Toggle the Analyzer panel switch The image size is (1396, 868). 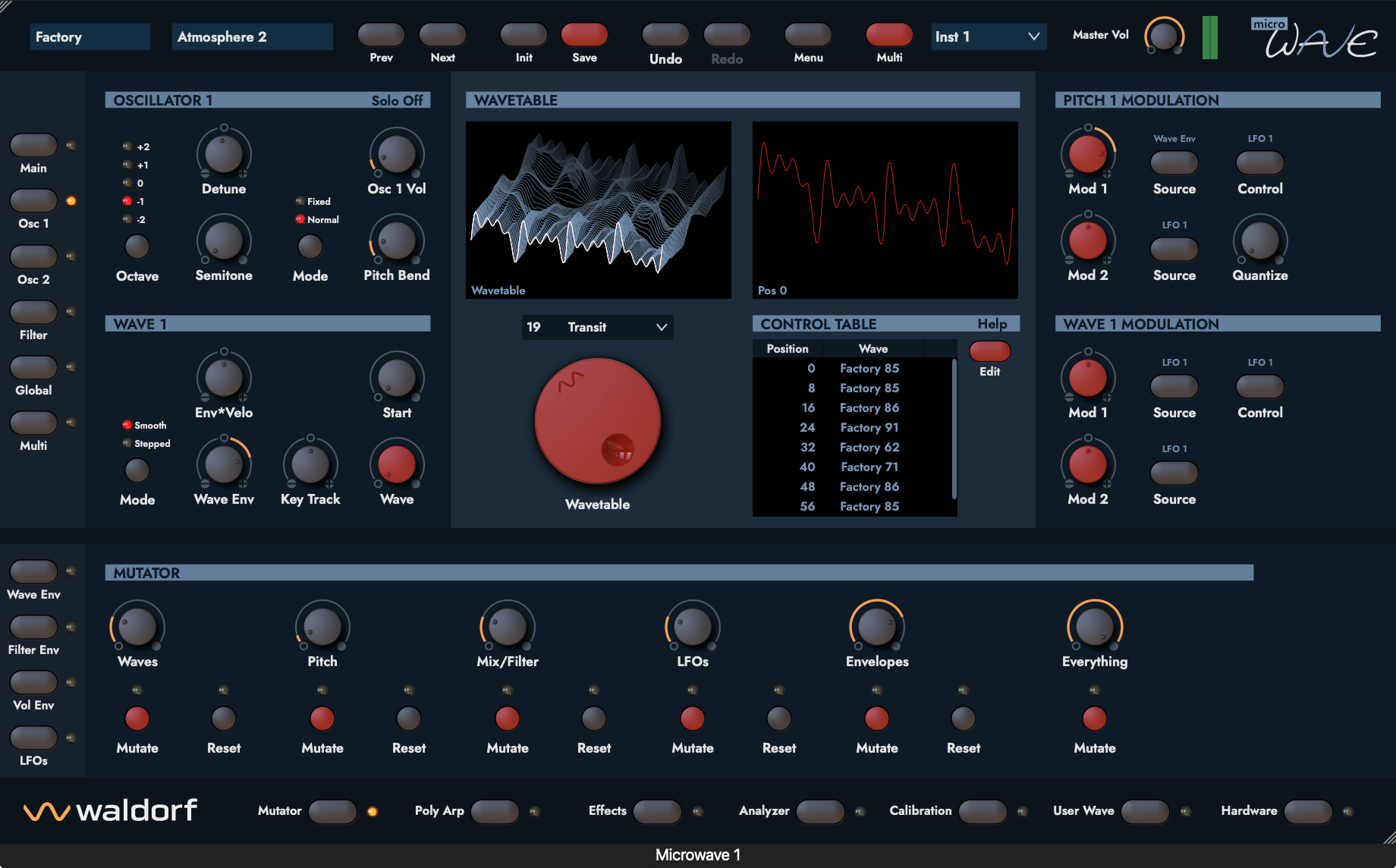820,811
